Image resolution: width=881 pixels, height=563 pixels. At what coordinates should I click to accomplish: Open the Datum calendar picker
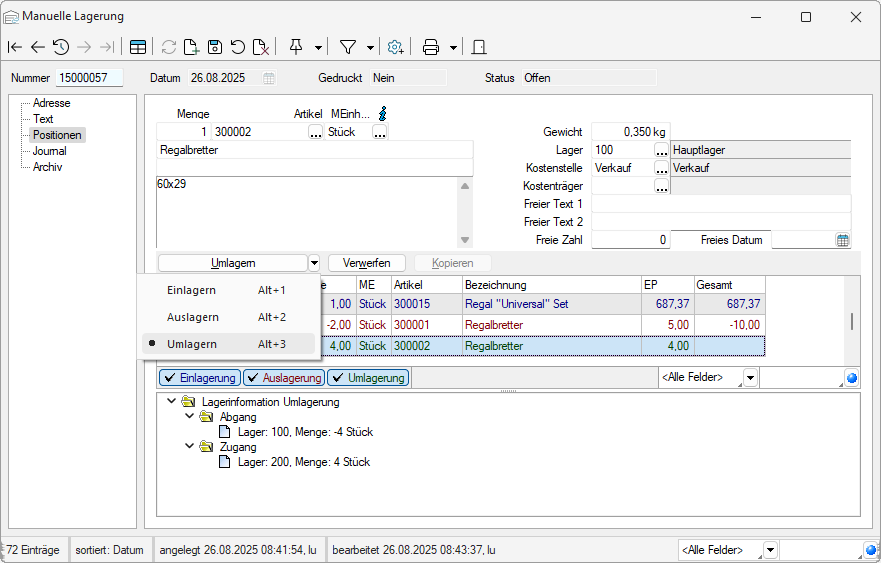pyautogui.click(x=268, y=78)
